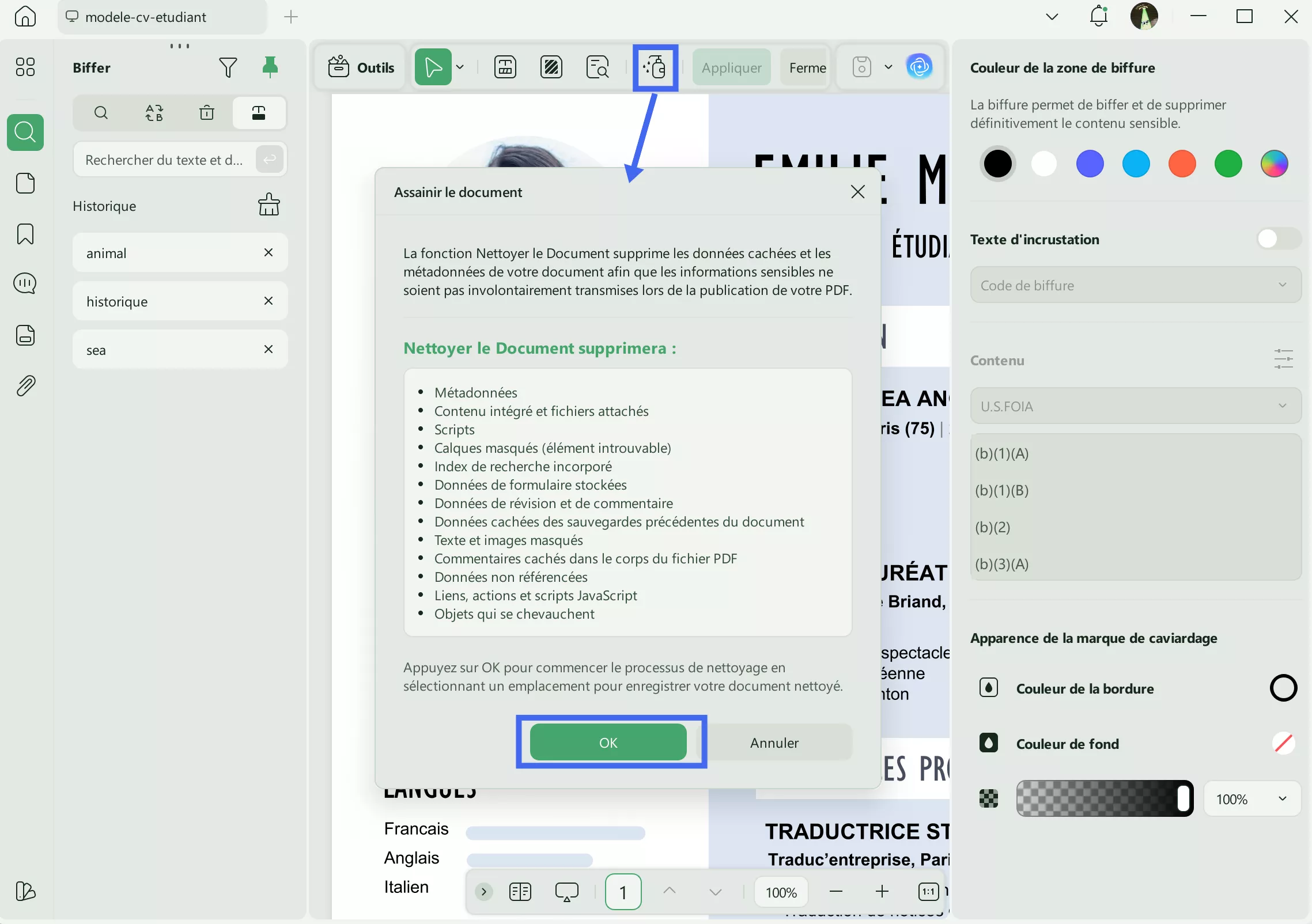This screenshot has height=924, width=1312.
Task: Switch to the redaction stamp tab
Action: point(259,113)
